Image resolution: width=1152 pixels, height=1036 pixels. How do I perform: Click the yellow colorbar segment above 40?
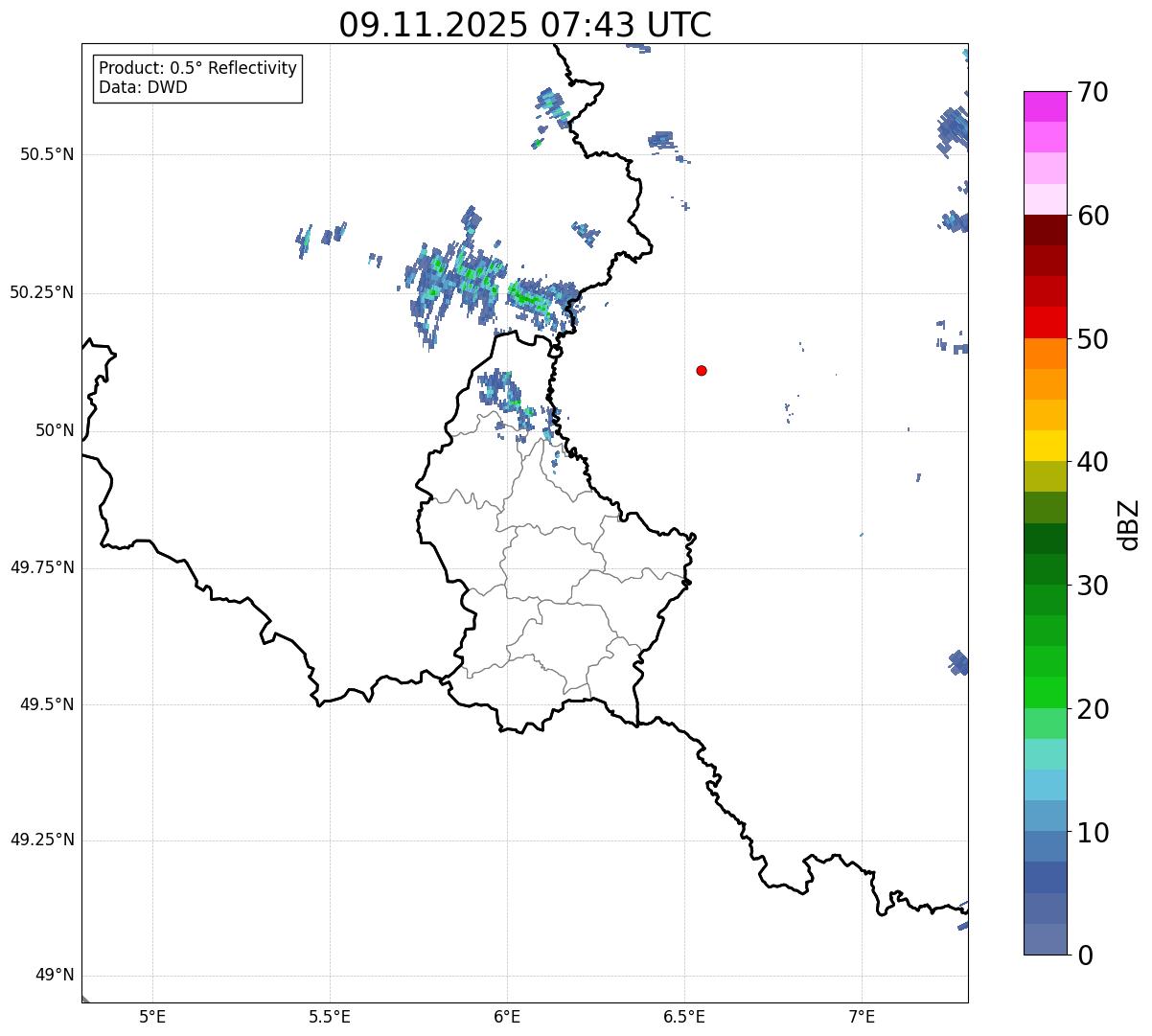pyautogui.click(x=1045, y=446)
